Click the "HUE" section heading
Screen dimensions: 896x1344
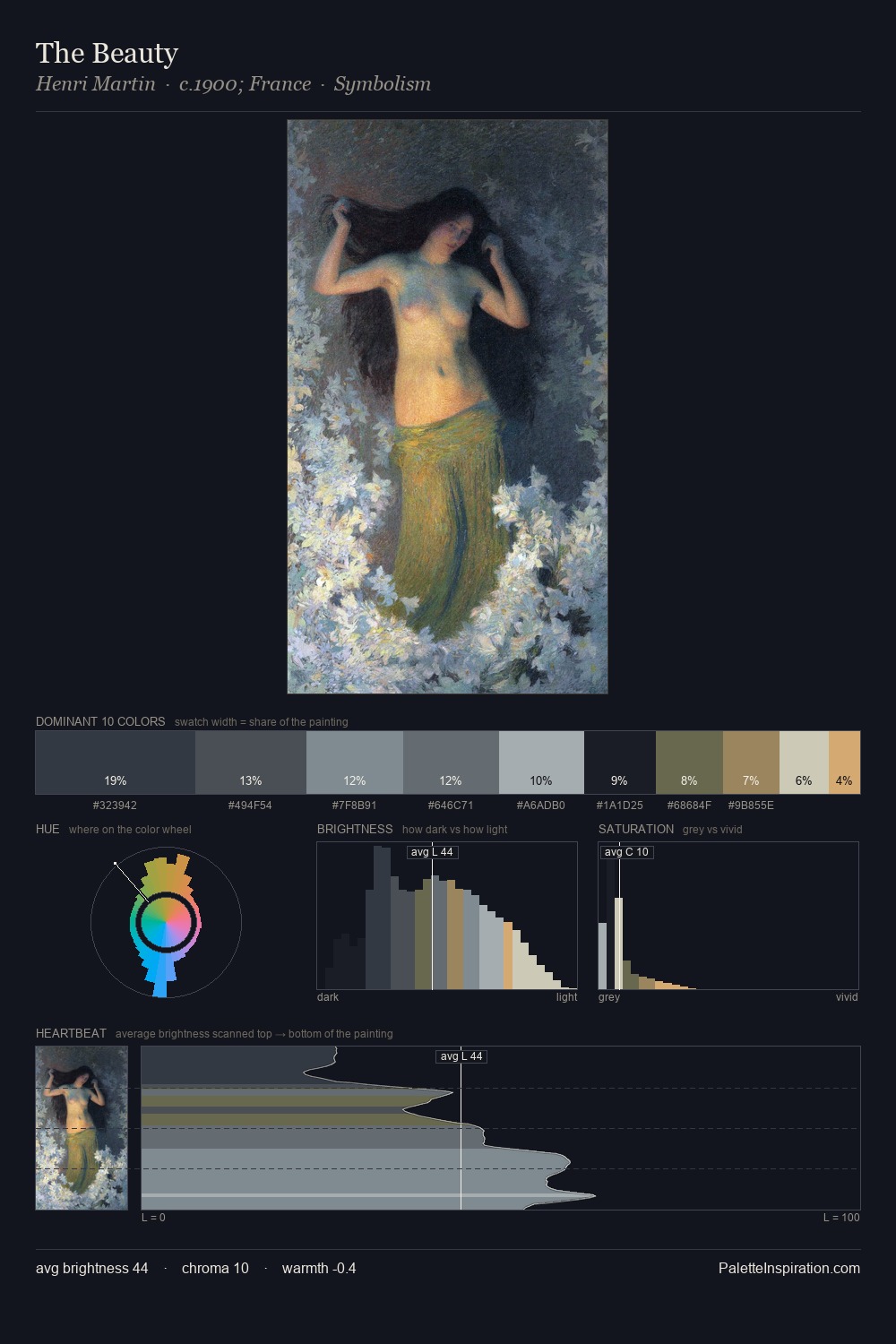coord(47,829)
